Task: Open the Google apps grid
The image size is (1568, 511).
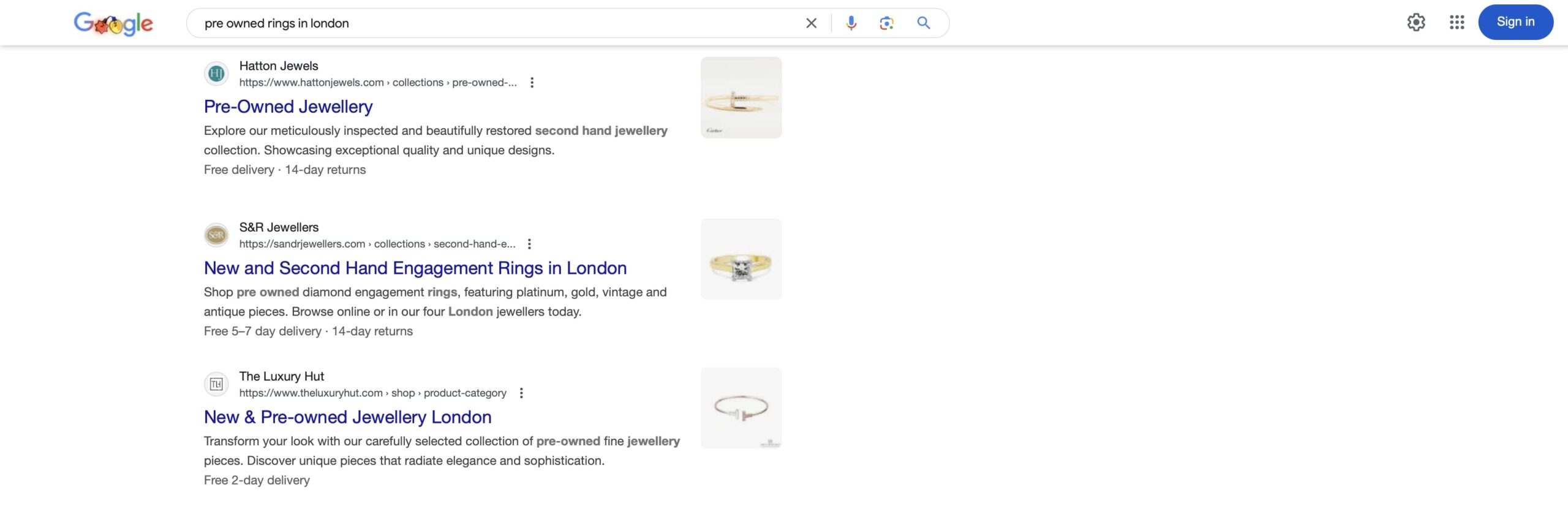Action: click(1457, 22)
